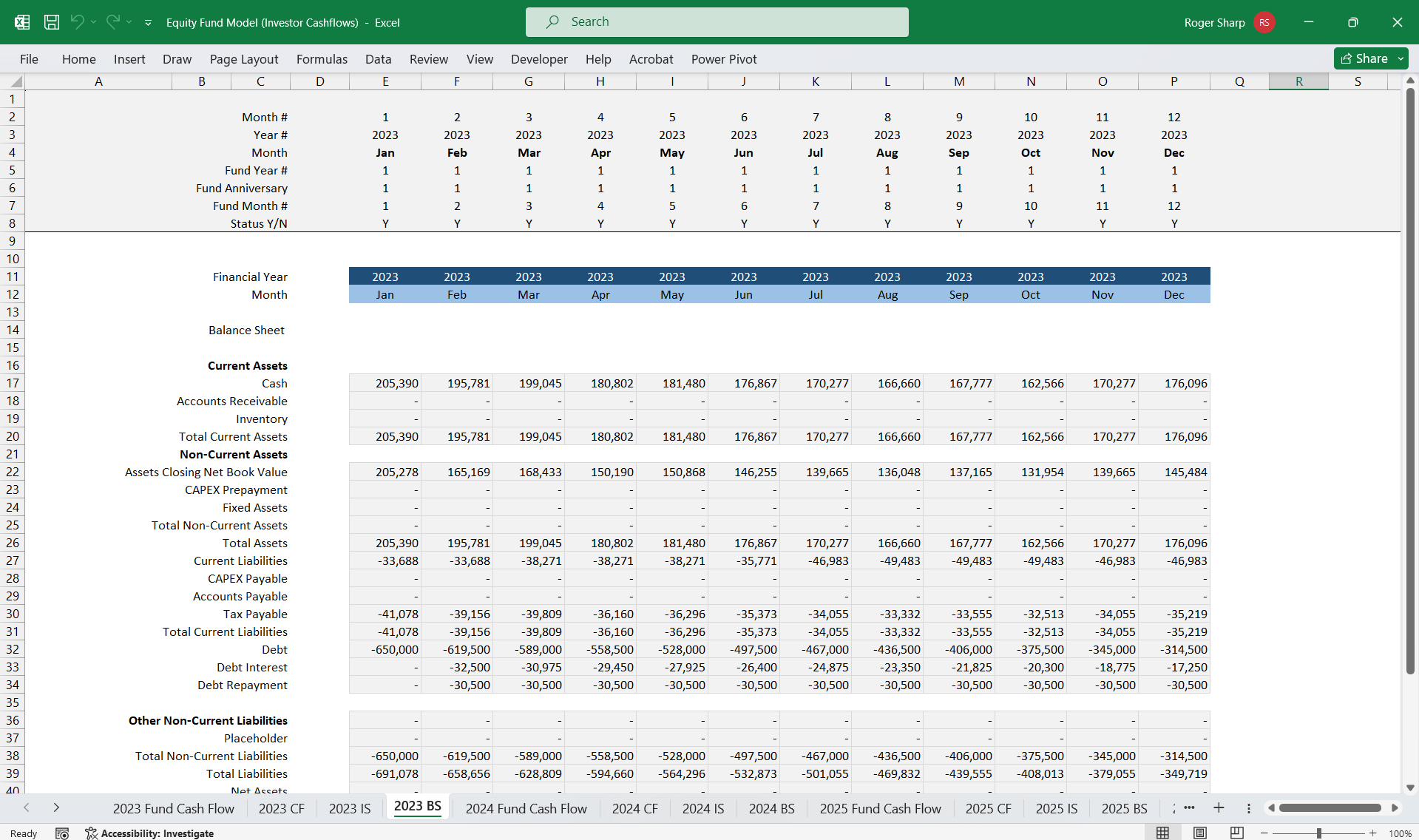Zoom out with minus button

1264,833
